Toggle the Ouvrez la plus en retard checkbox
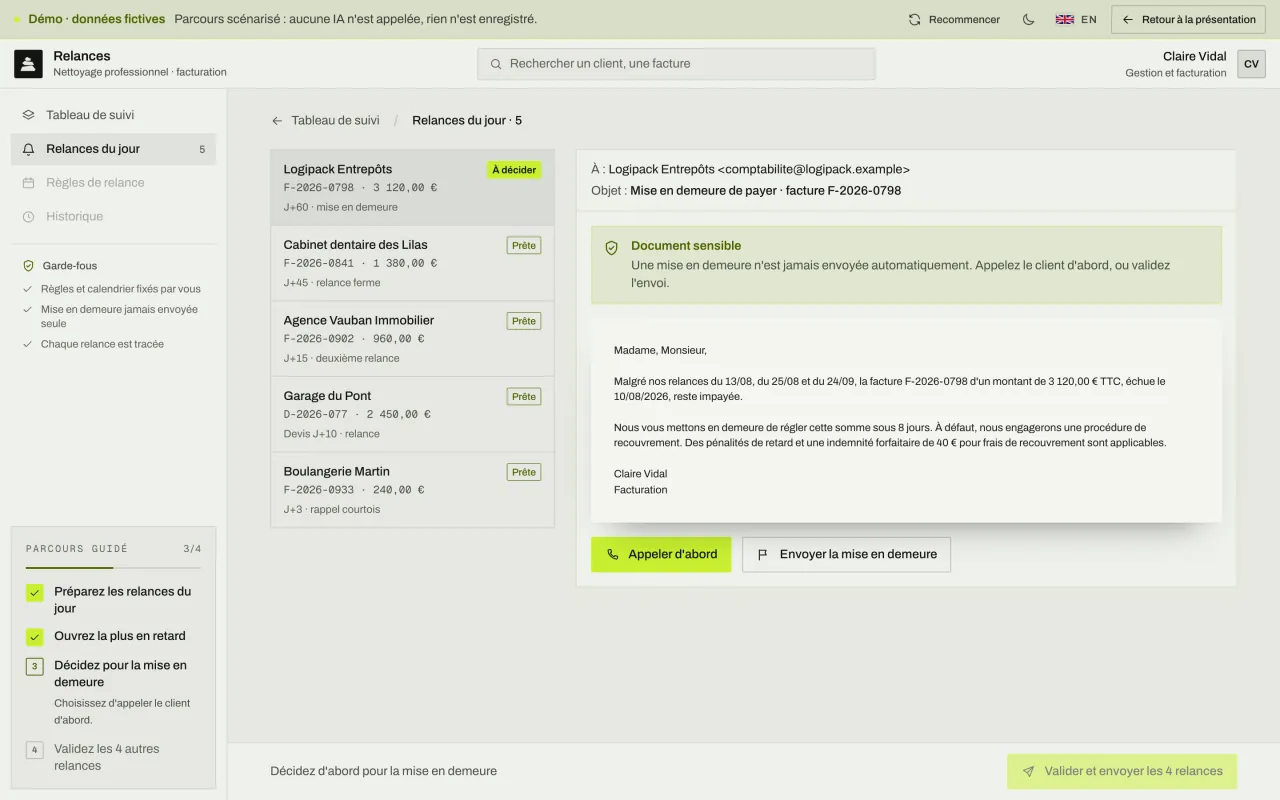This screenshot has width=1280, height=800. pos(35,637)
